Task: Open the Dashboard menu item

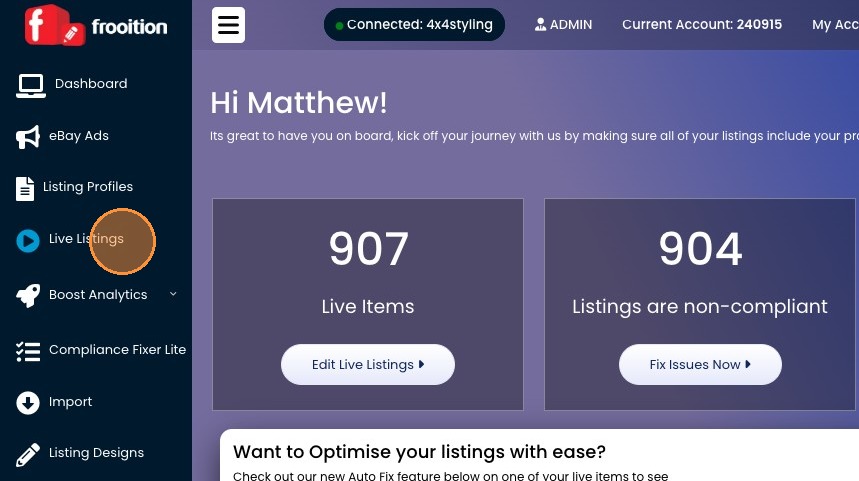Action: 91,84
